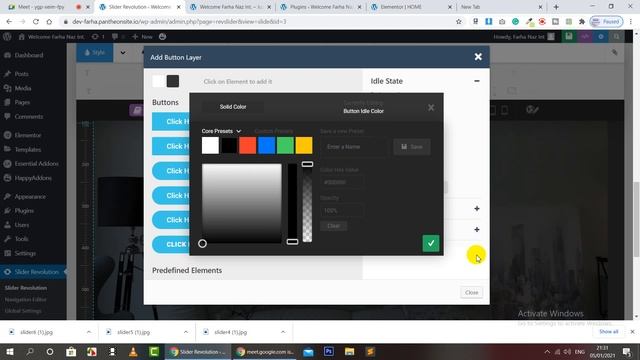This screenshot has width=640, height=360.
Task: Open the Style tab in editor toolbar
Action: click(95, 53)
